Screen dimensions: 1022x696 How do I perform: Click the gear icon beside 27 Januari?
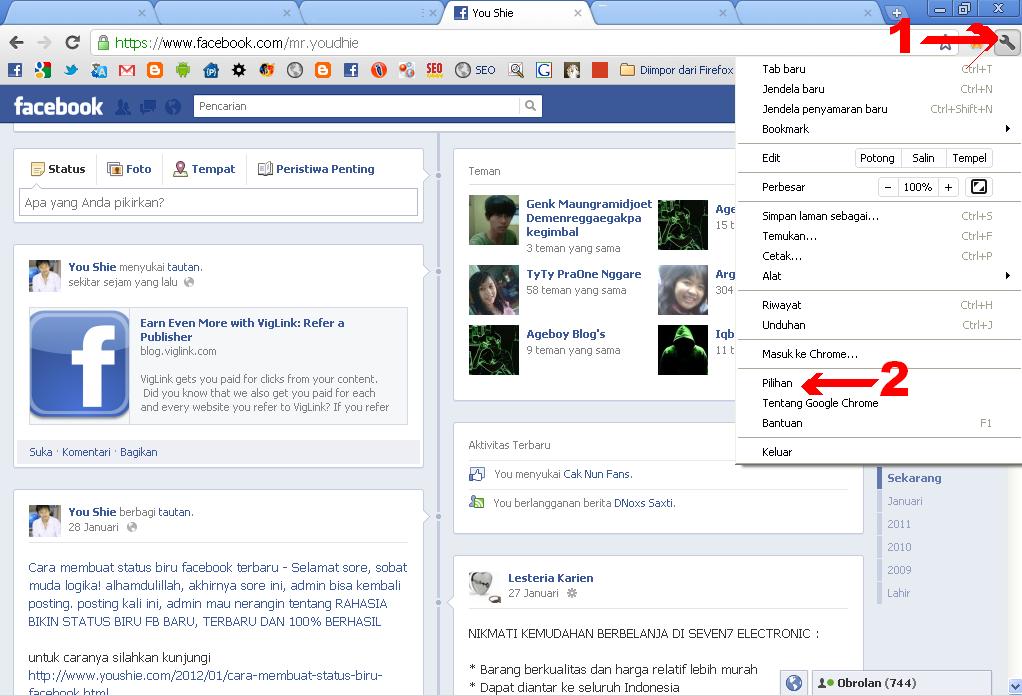coord(572,593)
